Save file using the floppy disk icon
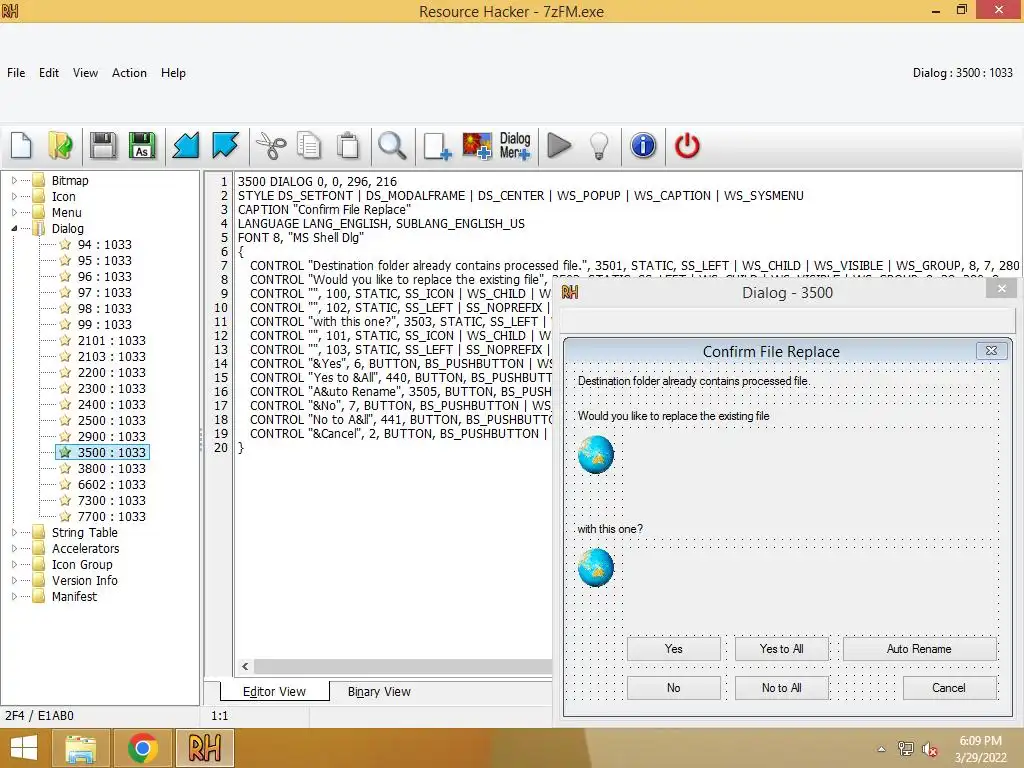Screen dimensions: 1024x768 pyautogui.click(x=103, y=145)
